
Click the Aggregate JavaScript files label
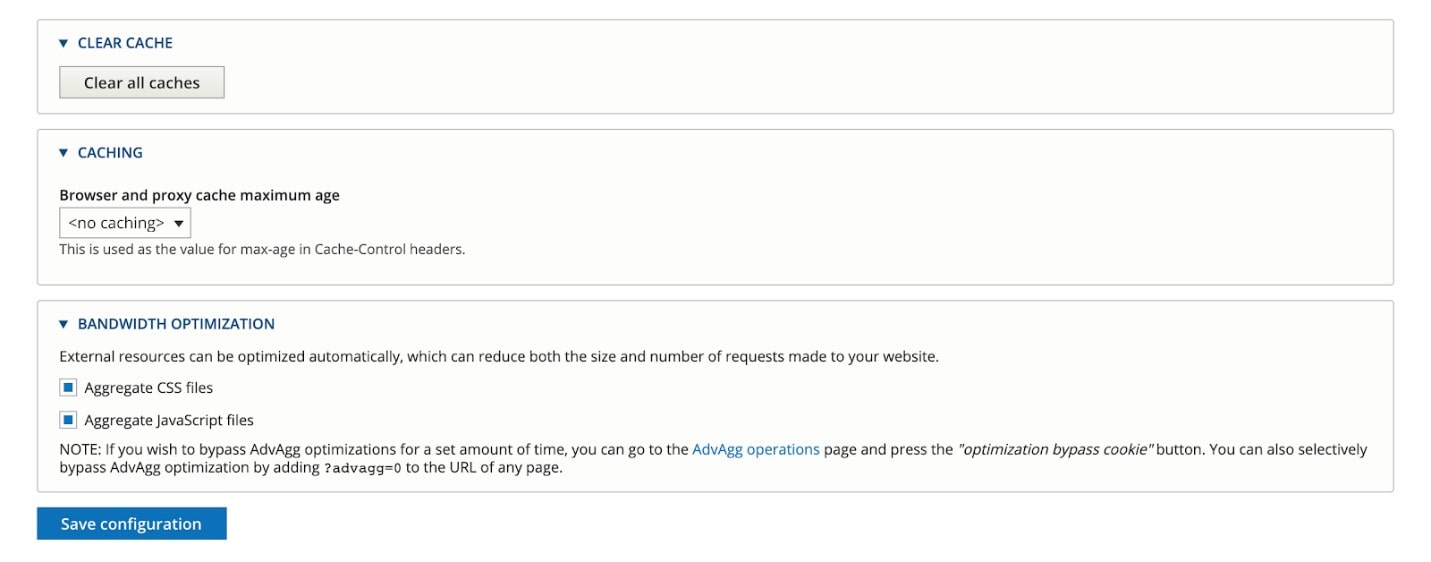(169, 420)
